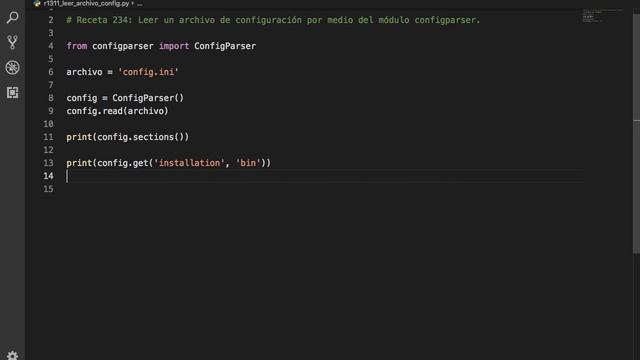Click line number 4 in the gutter

coord(51,46)
